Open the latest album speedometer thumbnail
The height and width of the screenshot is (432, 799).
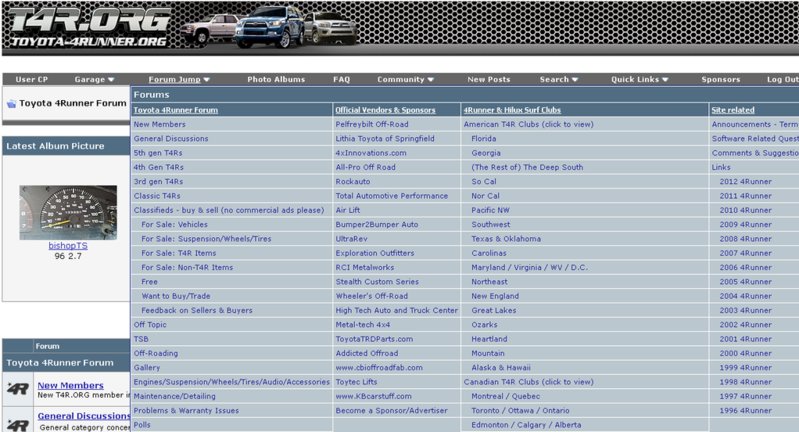(x=68, y=212)
